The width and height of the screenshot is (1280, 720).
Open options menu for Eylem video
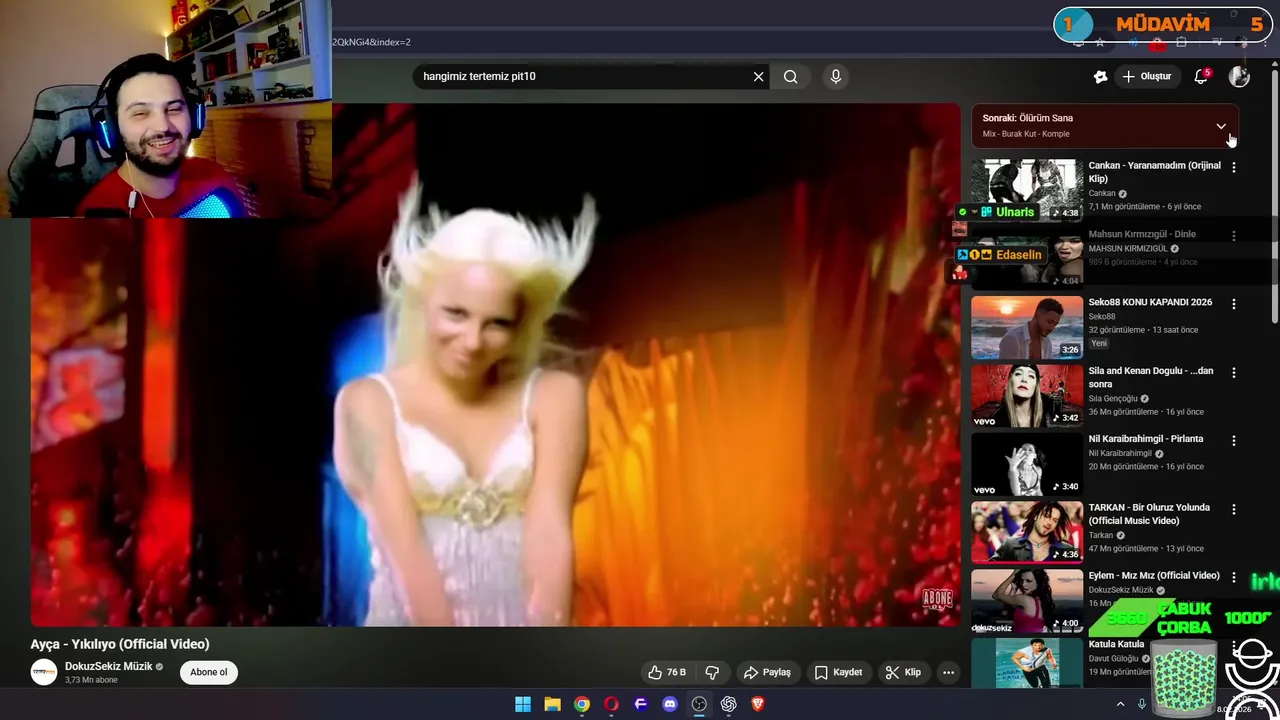(1234, 577)
